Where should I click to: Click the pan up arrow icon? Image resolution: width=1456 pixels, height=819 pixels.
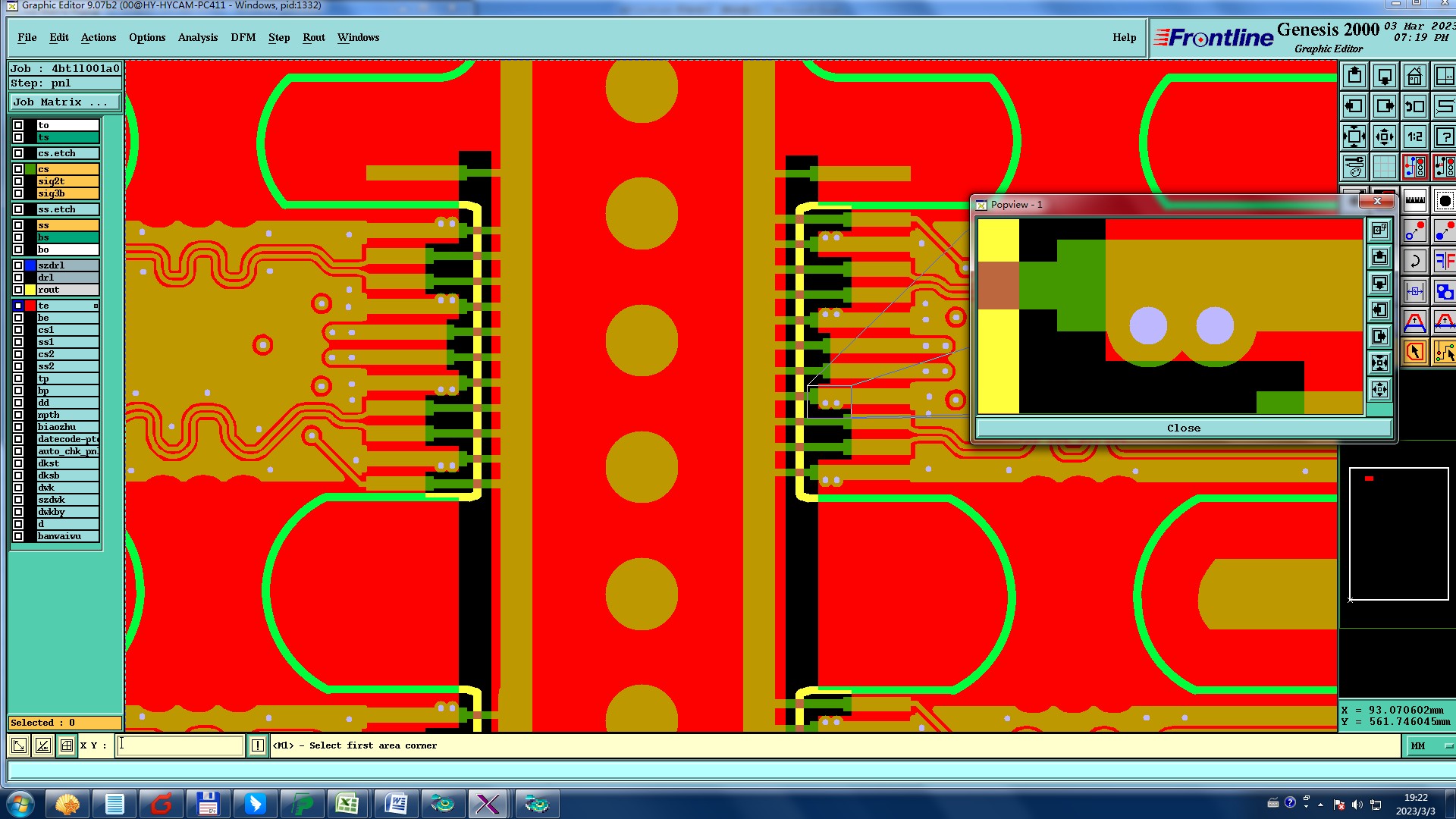tap(1354, 76)
